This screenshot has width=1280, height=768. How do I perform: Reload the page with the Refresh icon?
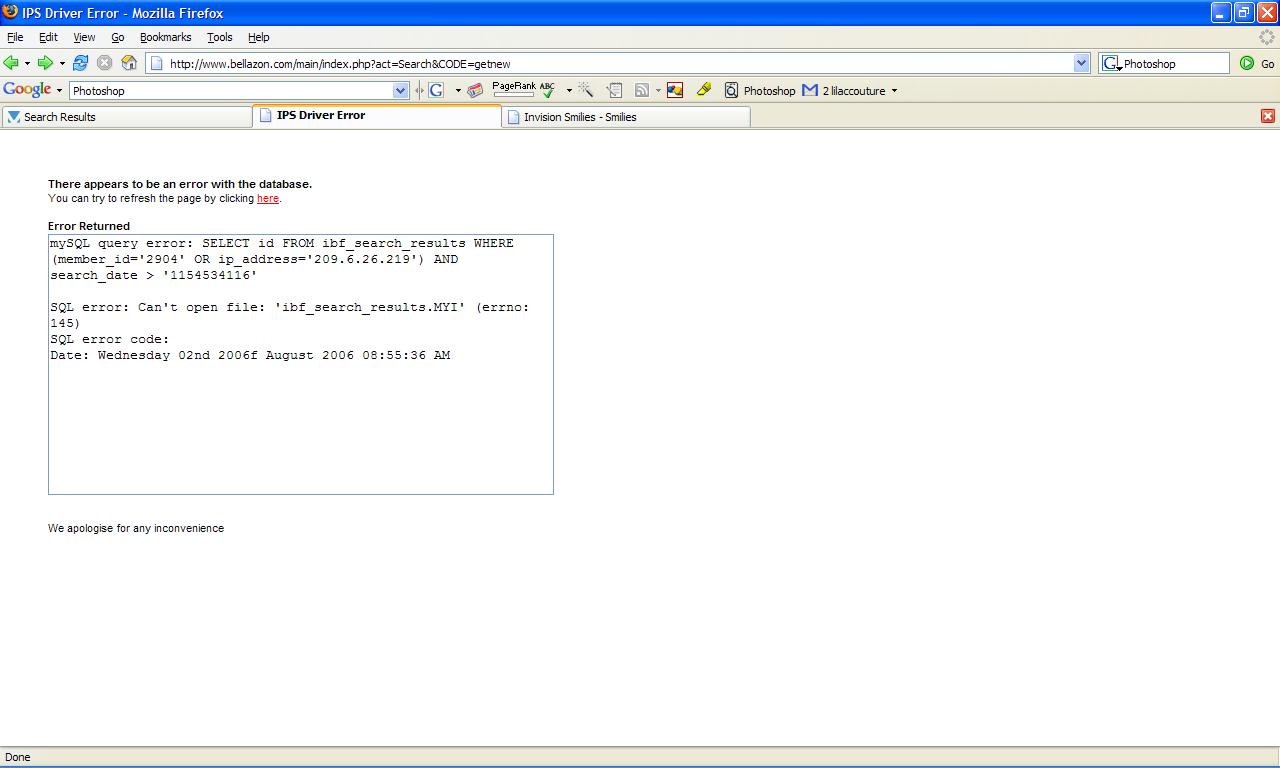coord(81,63)
